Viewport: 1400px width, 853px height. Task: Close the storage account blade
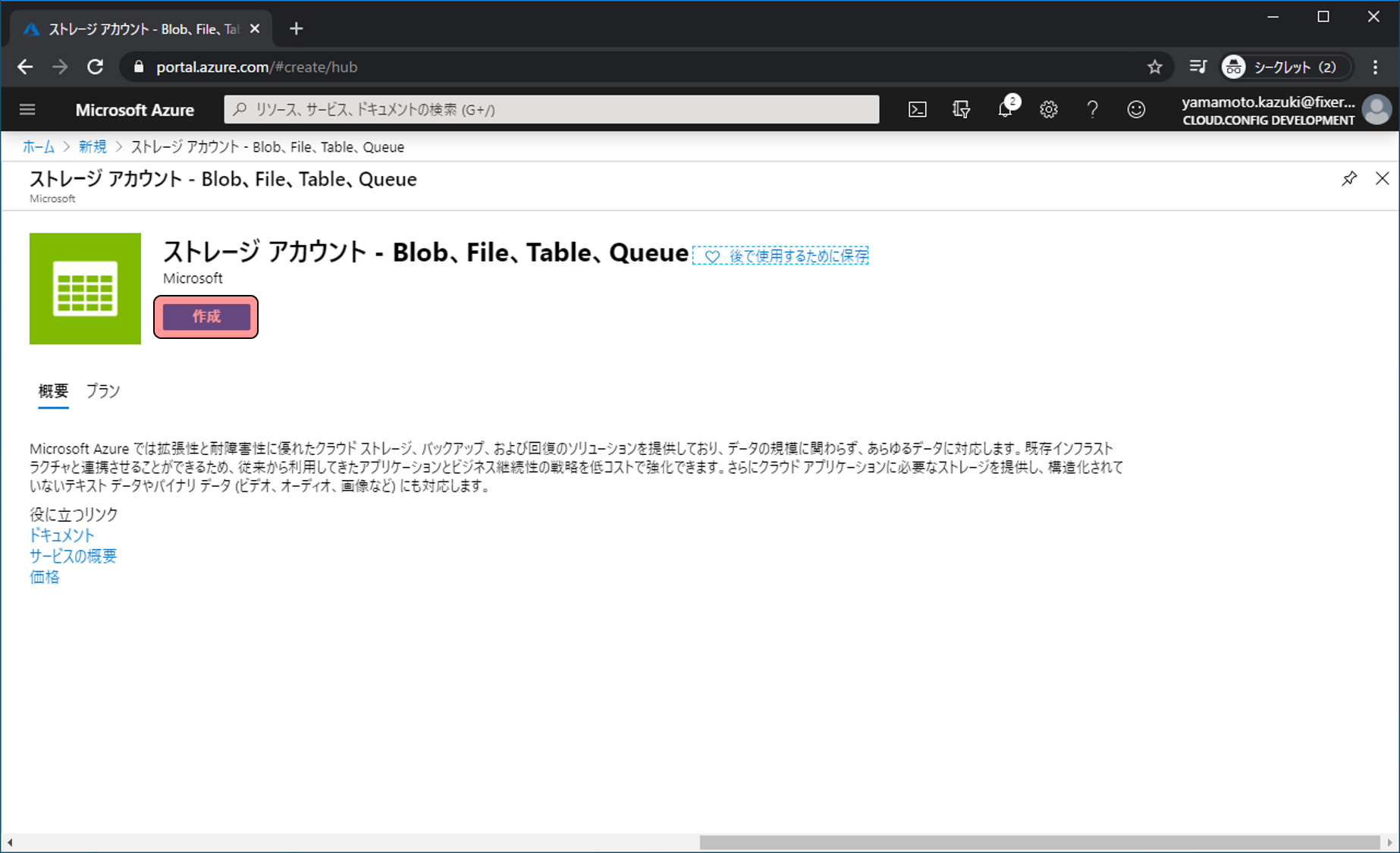click(1382, 179)
